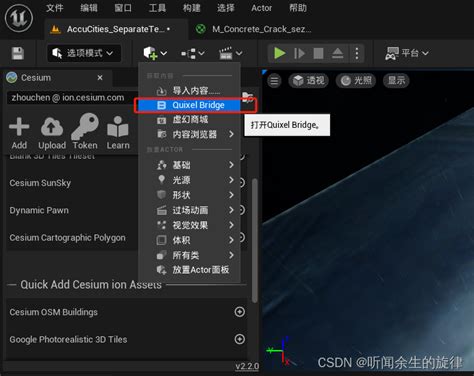Open the 编辑 (Edit) menu

click(89, 8)
